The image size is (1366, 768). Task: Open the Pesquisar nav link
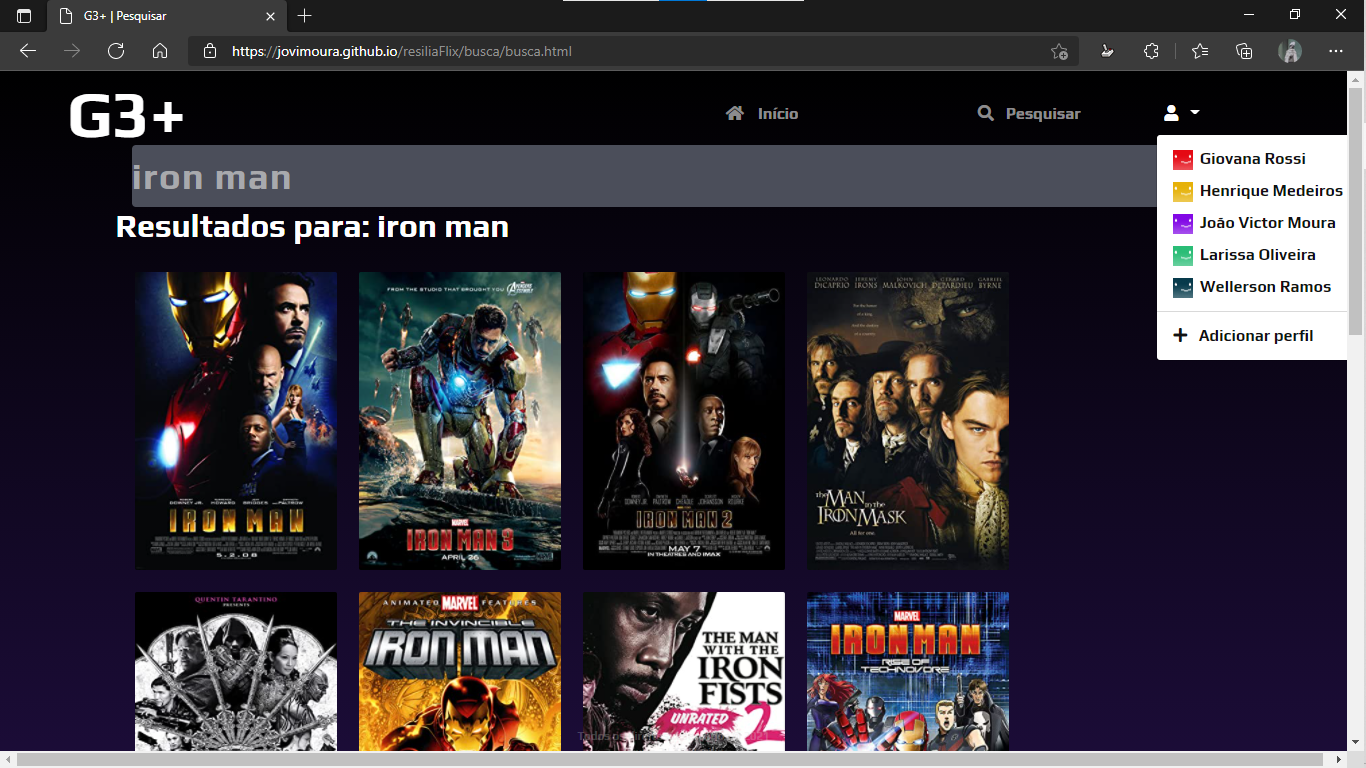pyautogui.click(x=1043, y=114)
